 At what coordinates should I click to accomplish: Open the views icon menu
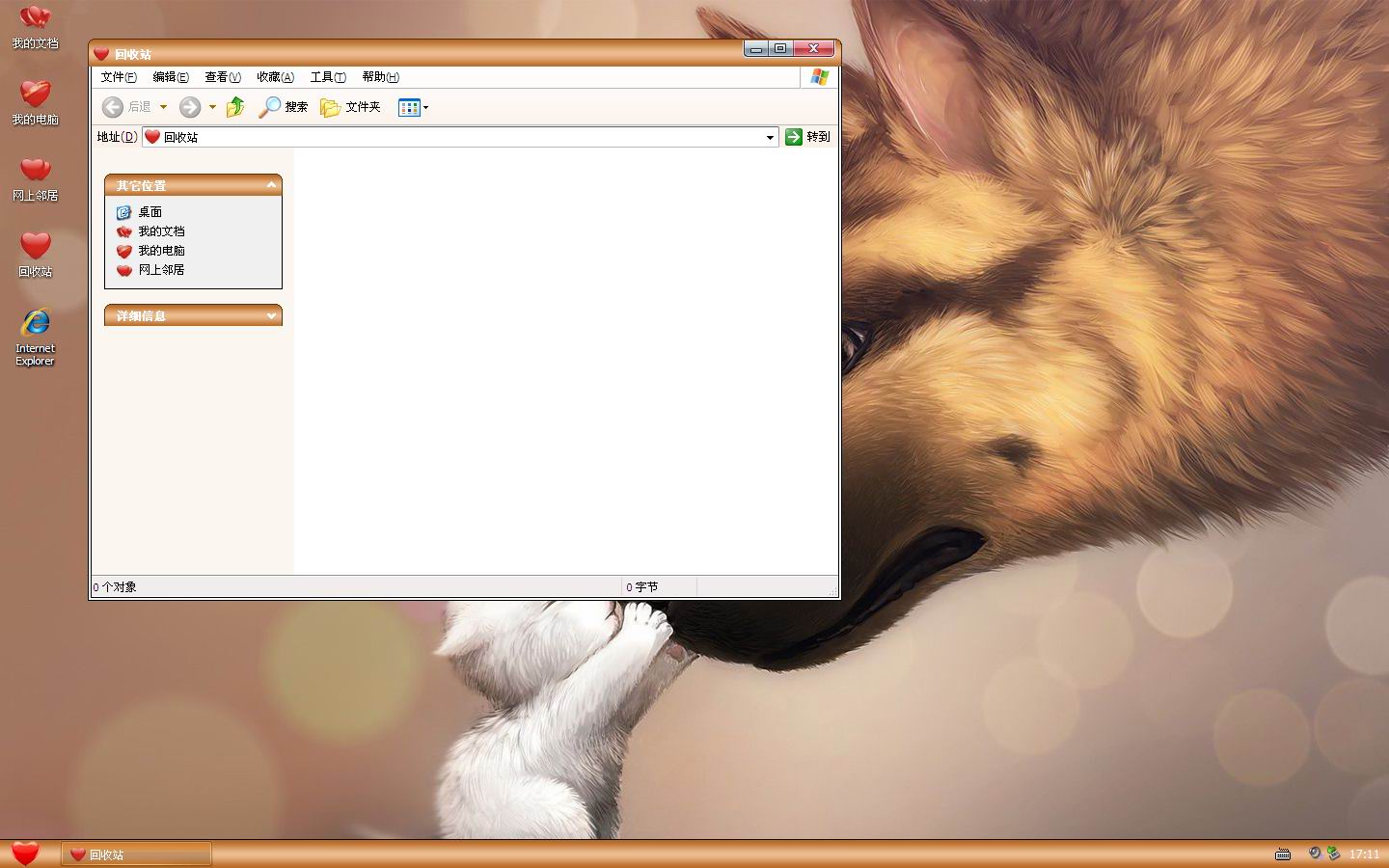[413, 107]
